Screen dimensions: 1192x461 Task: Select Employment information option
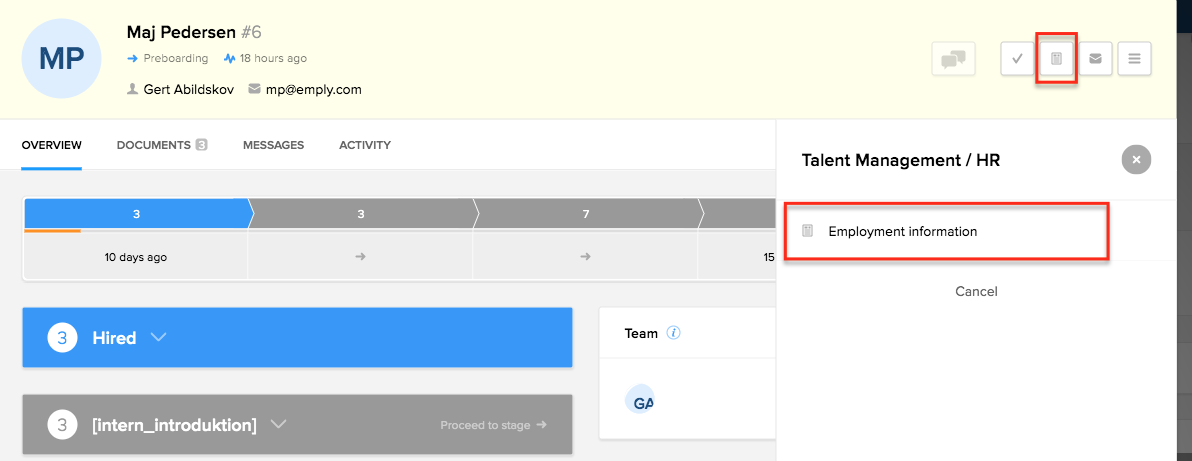coord(902,231)
